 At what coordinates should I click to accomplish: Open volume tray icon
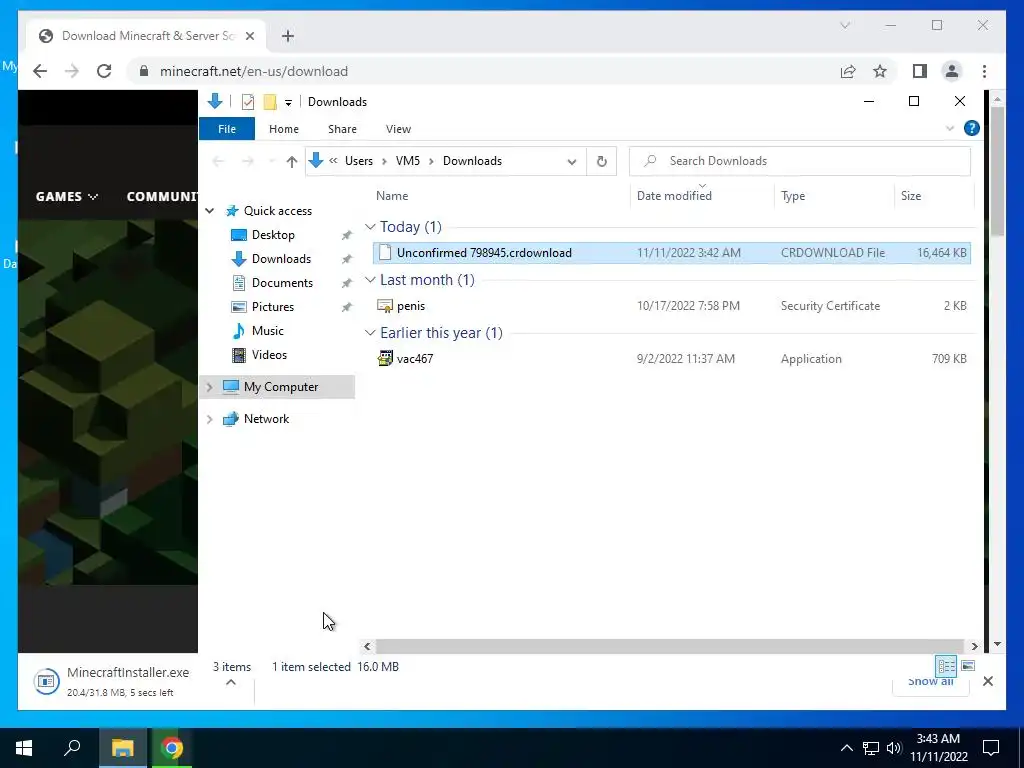(894, 748)
